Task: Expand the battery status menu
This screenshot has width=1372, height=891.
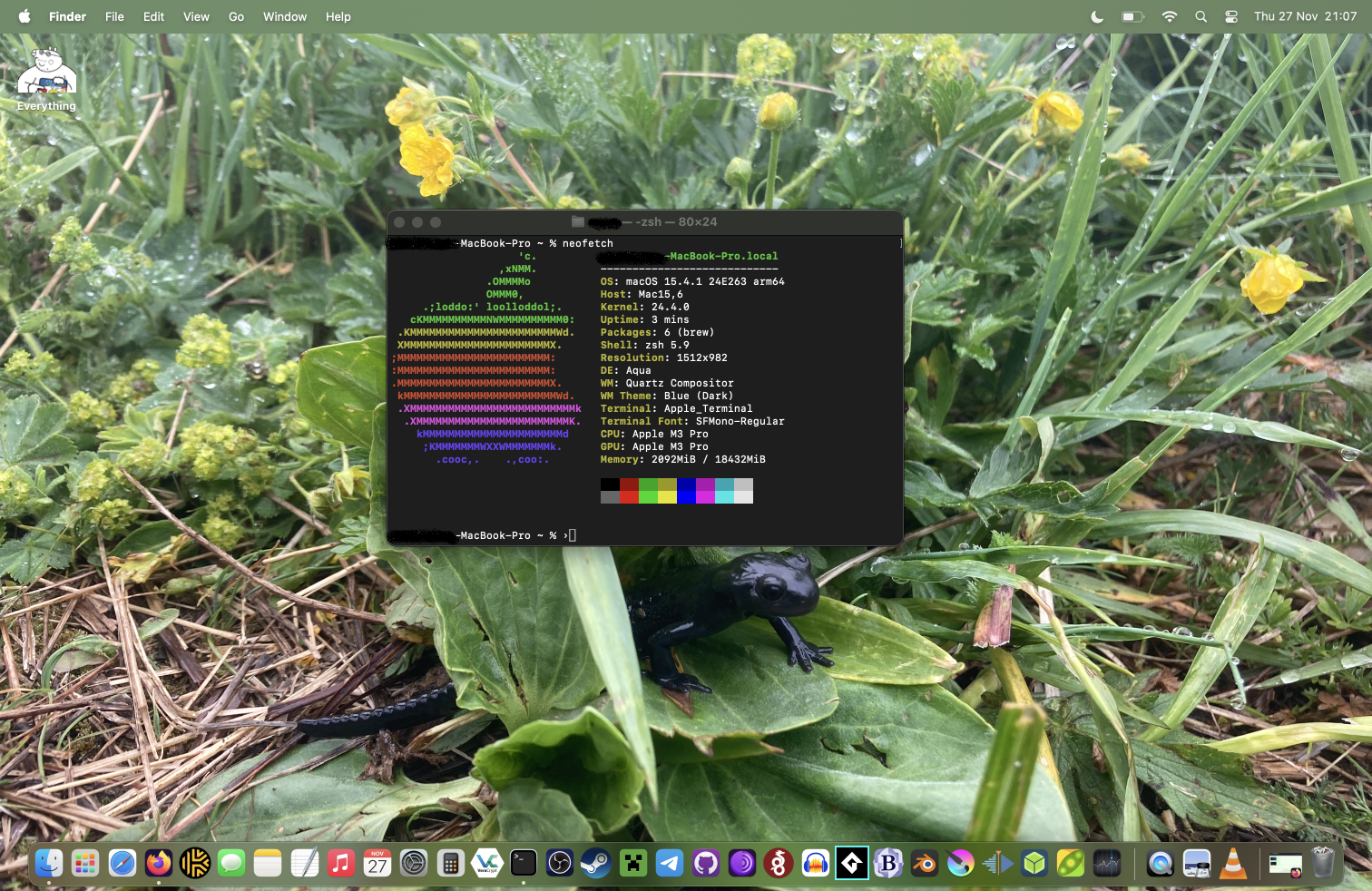Action: (x=1132, y=16)
